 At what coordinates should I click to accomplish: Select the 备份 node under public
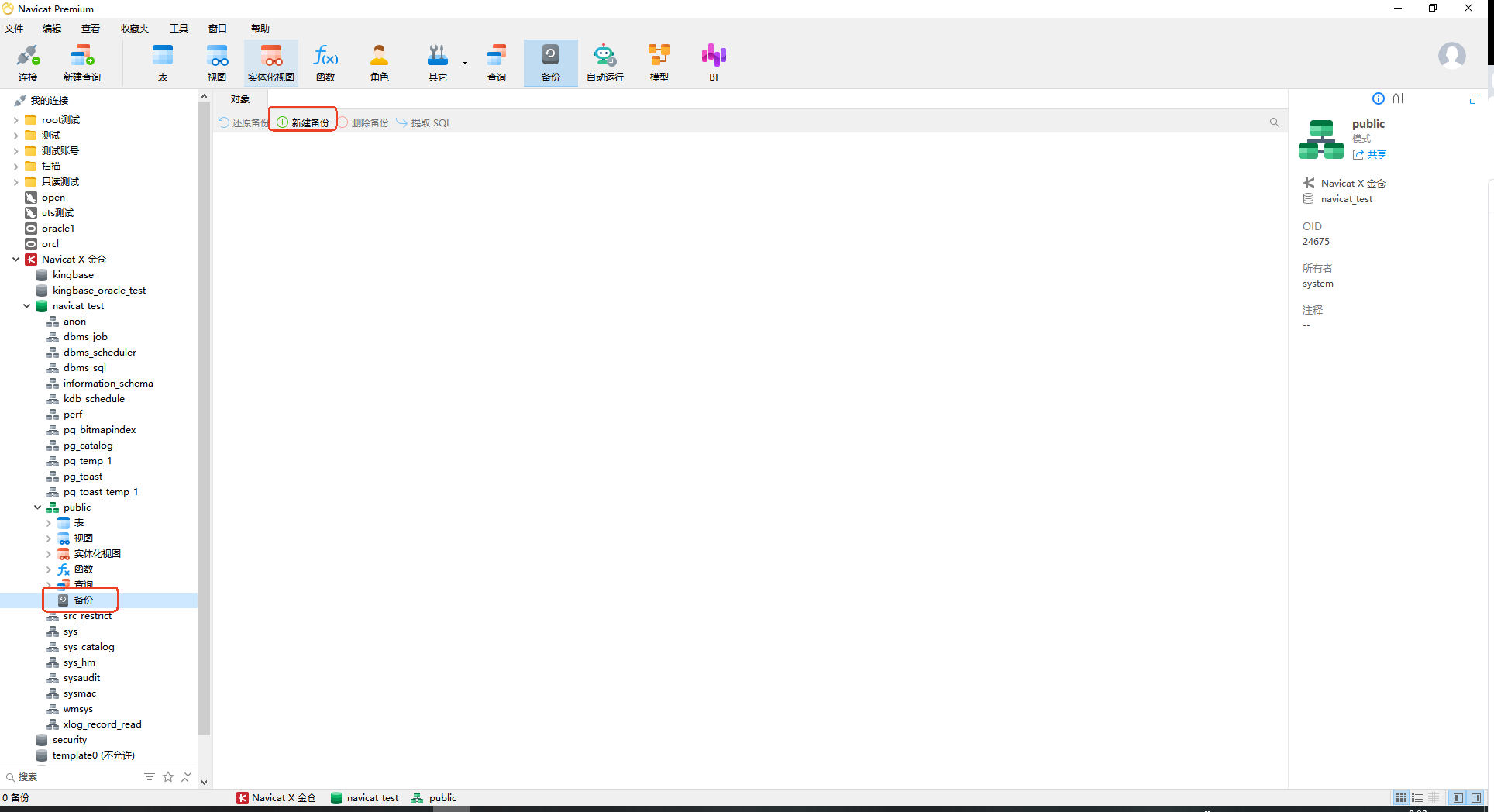(x=83, y=600)
